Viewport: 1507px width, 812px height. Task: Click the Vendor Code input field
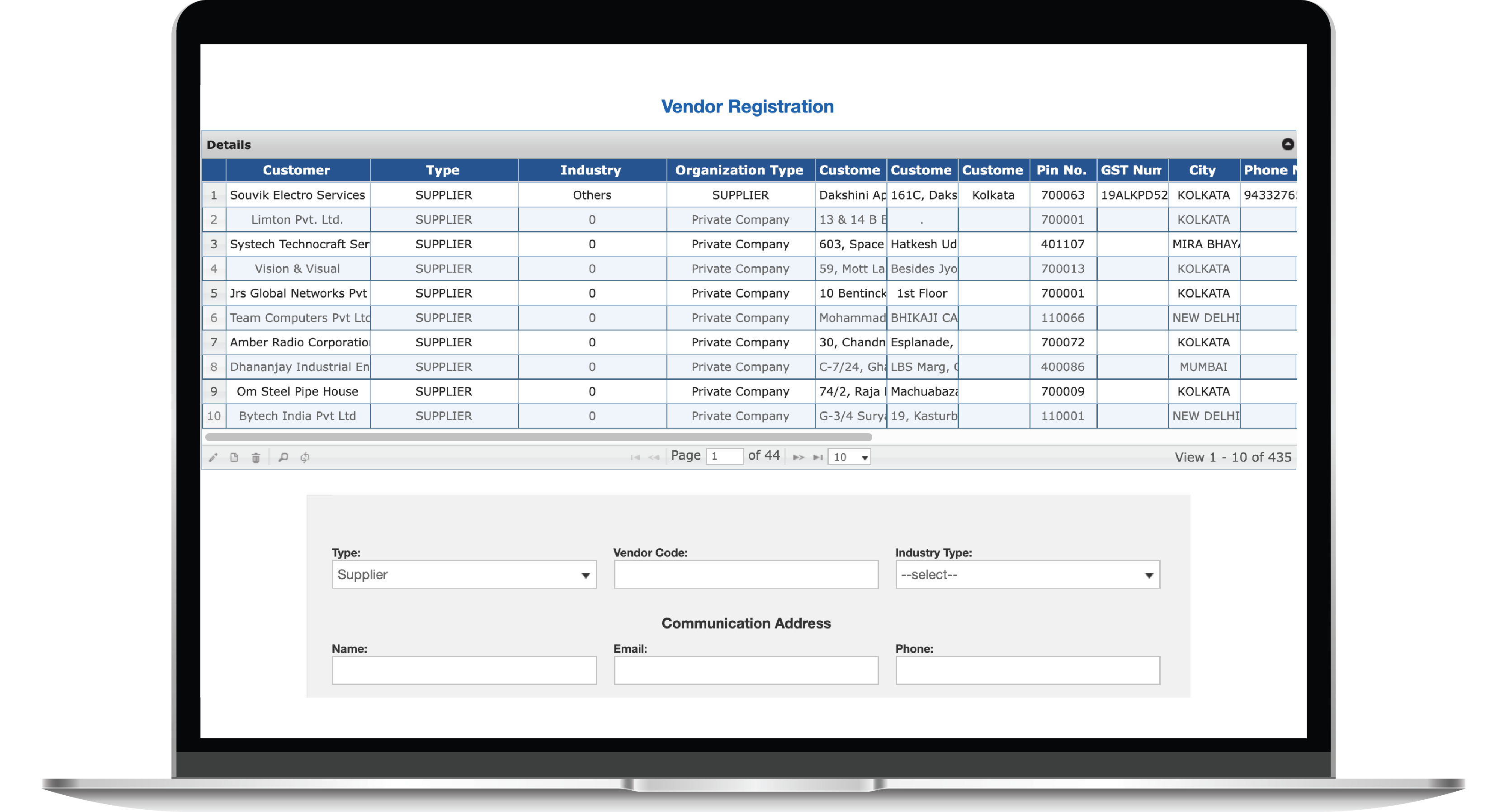click(x=745, y=575)
